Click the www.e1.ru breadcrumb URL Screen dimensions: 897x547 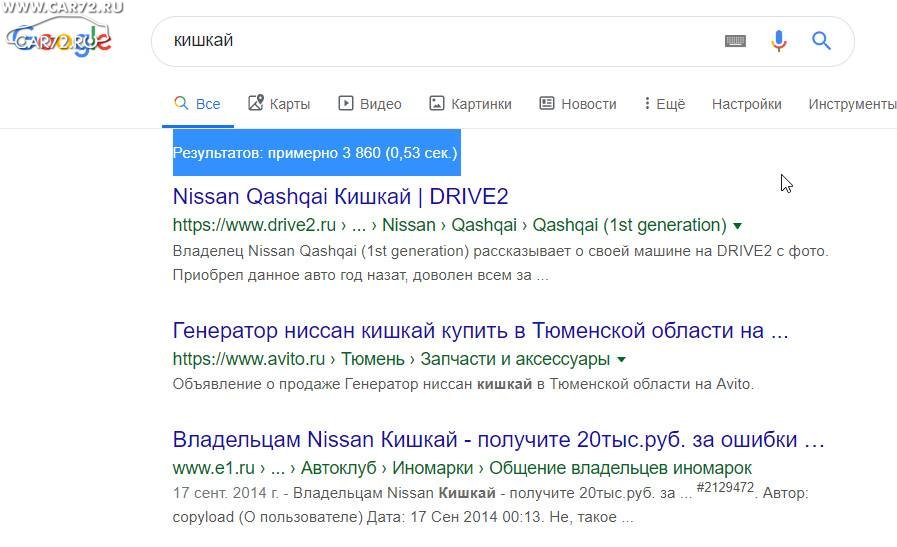[462, 468]
